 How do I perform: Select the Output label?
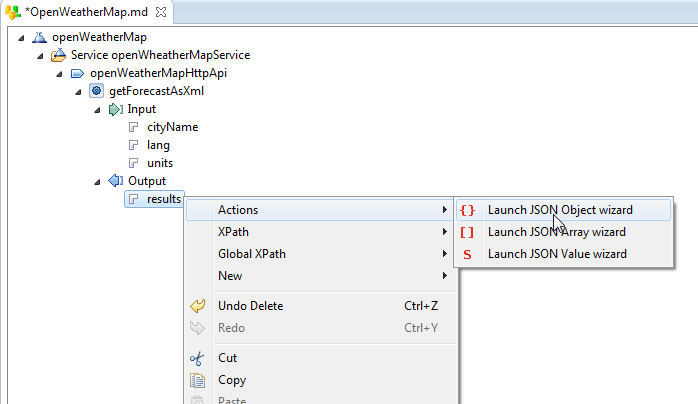click(147, 181)
